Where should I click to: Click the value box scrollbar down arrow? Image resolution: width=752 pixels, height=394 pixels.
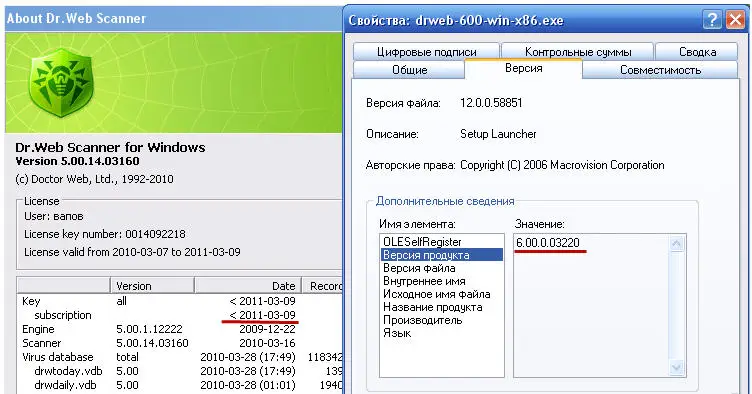(676, 368)
